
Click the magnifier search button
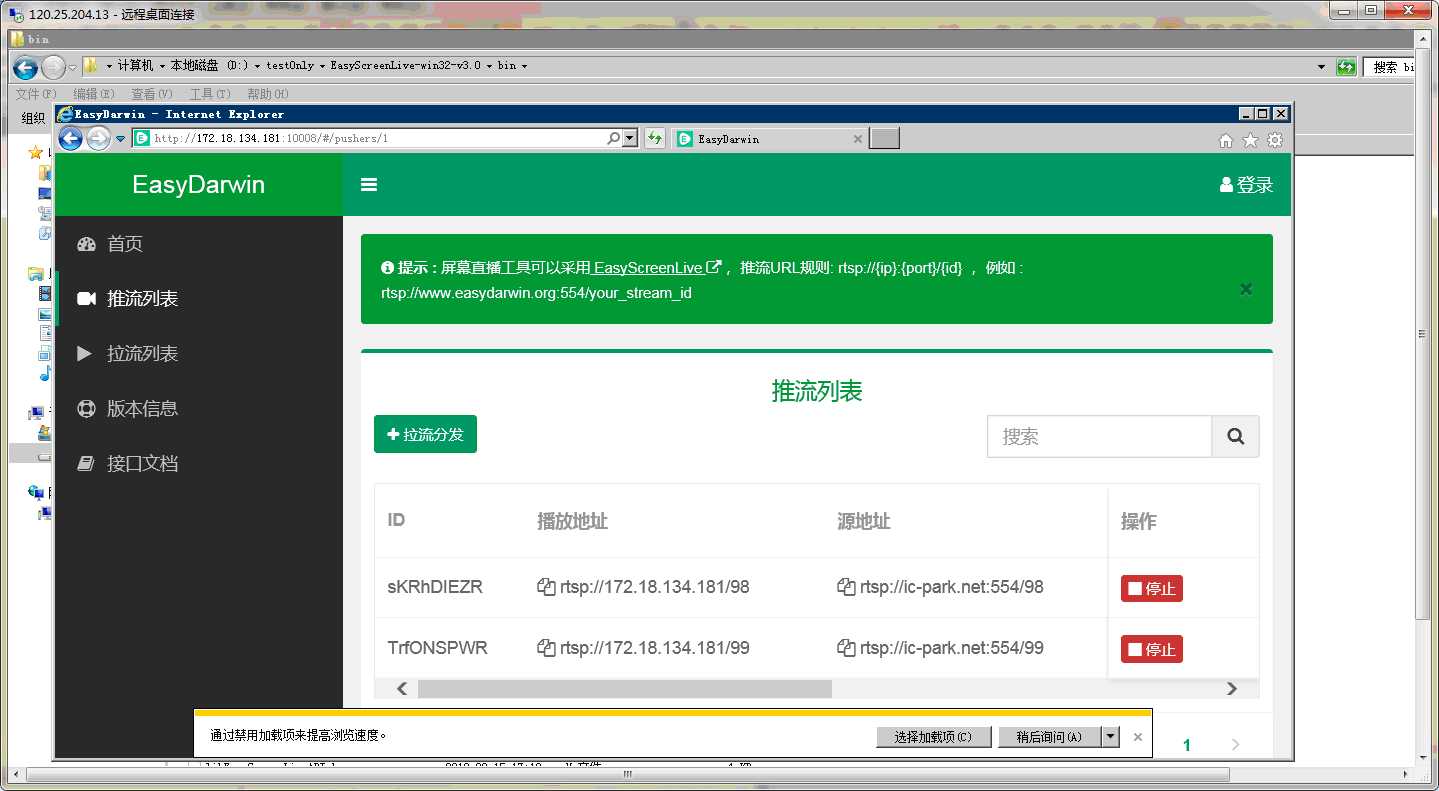(x=1236, y=437)
